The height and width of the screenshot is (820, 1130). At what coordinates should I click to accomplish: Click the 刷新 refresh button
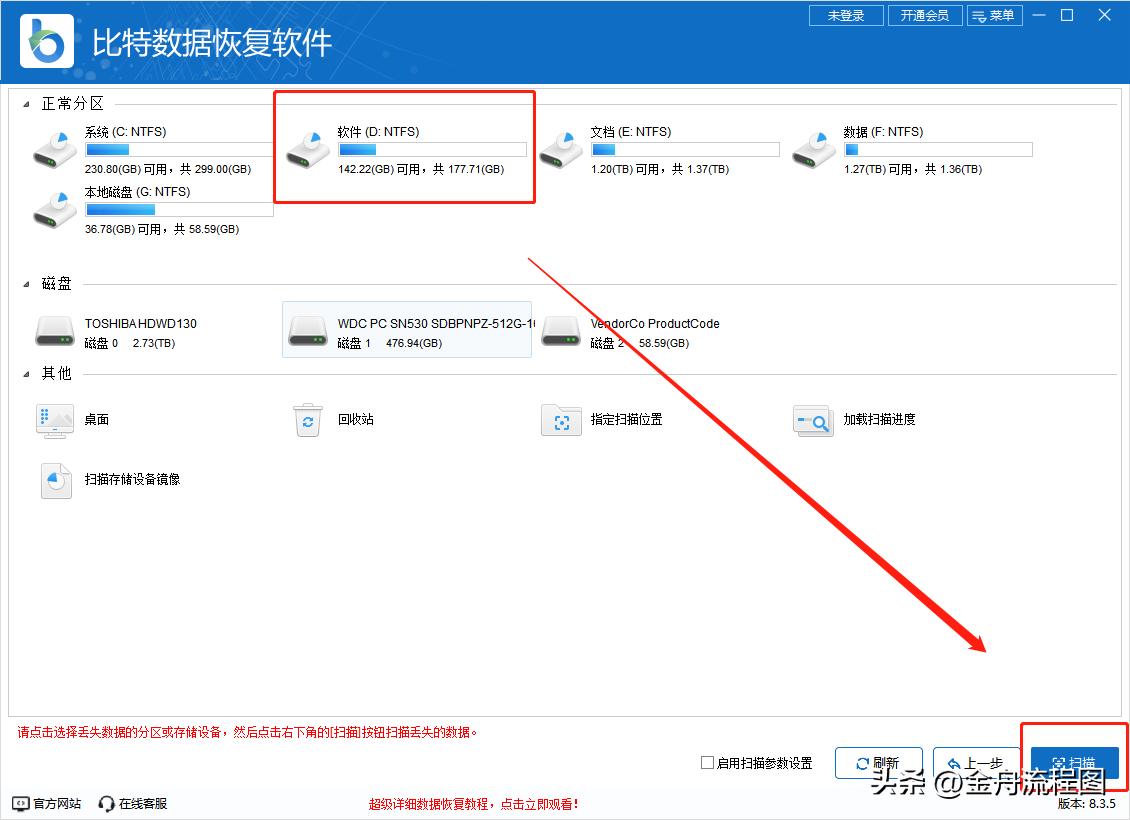point(879,762)
